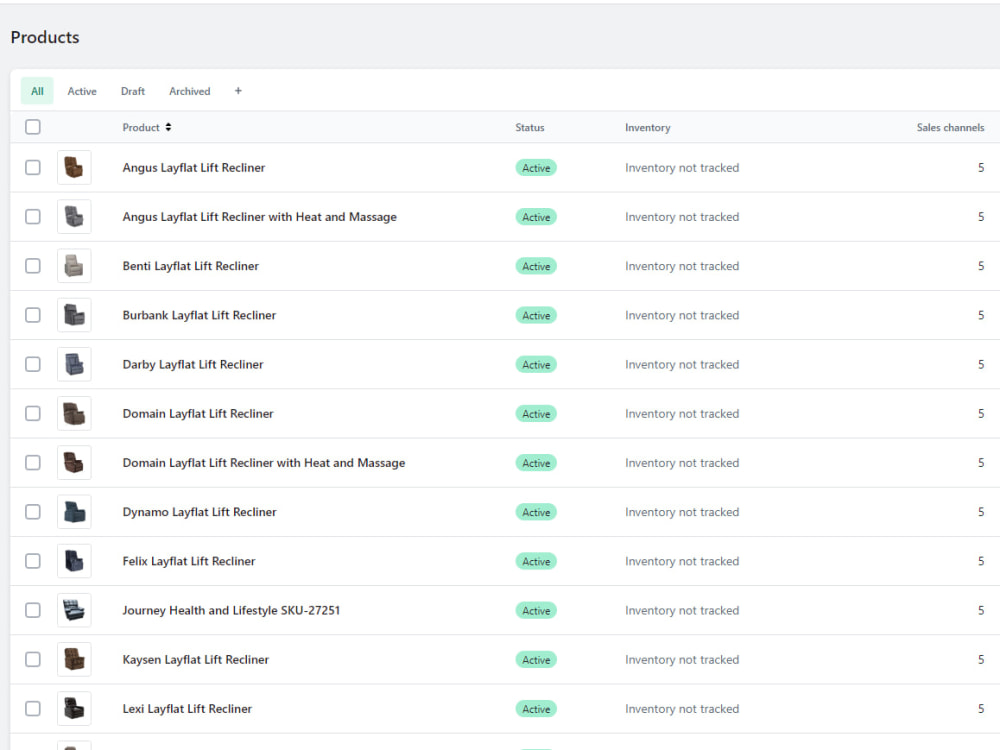Check the Journey Health SKU-27251 row
Screen dimensions: 1000x750
pos(33,610)
